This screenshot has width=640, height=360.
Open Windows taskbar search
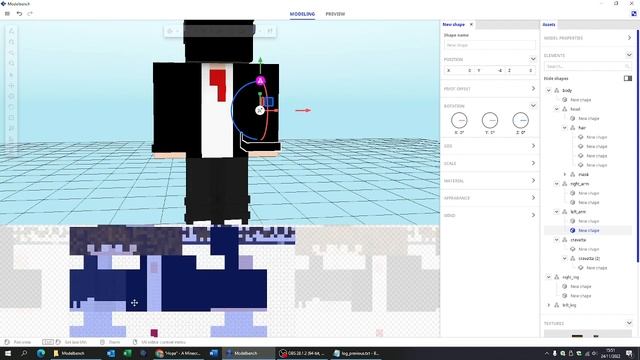tap(24, 353)
